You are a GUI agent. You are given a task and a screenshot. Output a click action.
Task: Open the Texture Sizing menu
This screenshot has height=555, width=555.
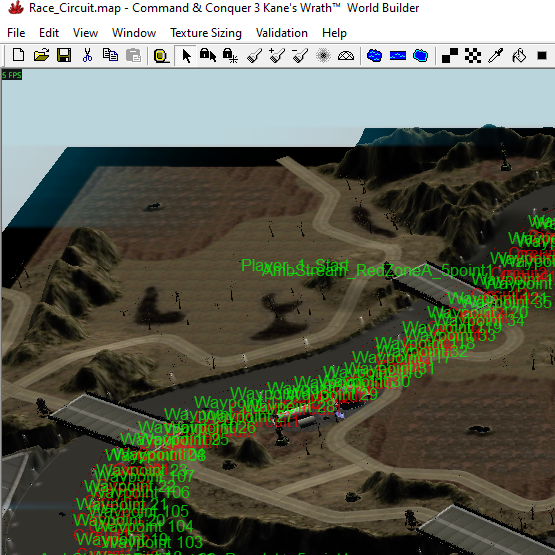tap(206, 33)
